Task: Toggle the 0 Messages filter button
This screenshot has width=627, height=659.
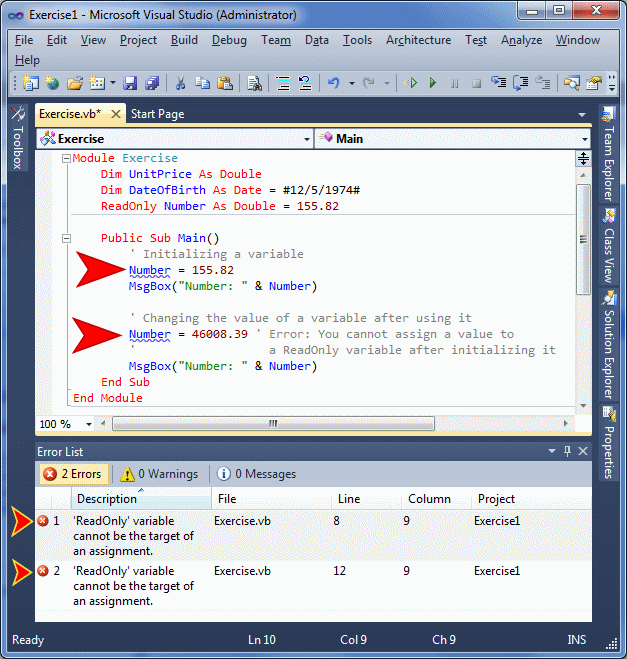Action: tap(256, 474)
